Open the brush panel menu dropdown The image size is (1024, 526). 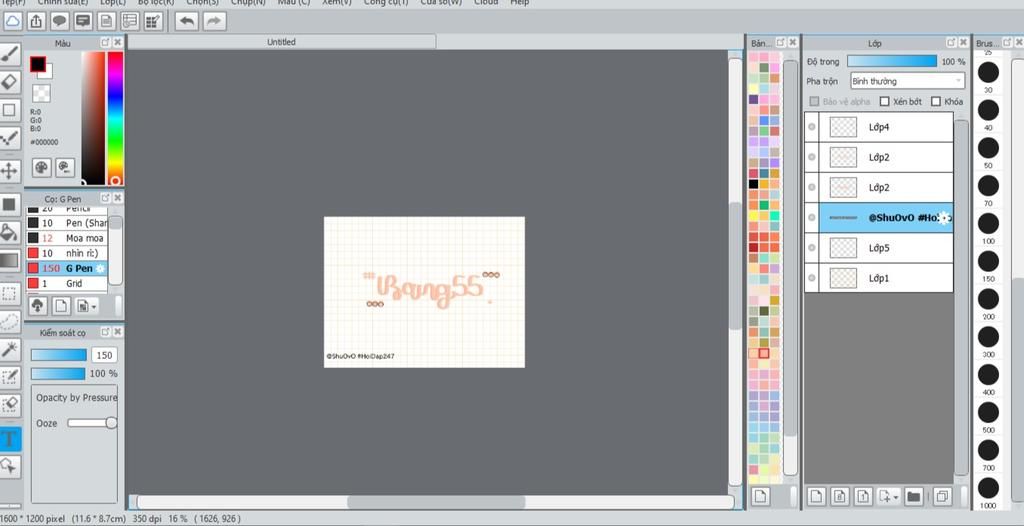pyautogui.click(x=95, y=306)
